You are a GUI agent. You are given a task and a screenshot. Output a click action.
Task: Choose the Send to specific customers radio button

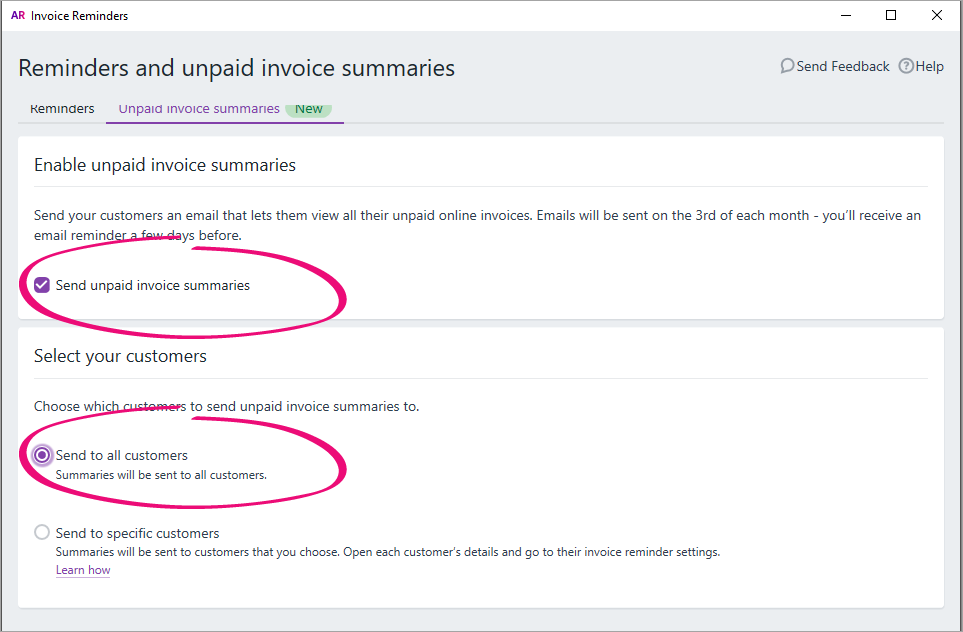coord(42,532)
